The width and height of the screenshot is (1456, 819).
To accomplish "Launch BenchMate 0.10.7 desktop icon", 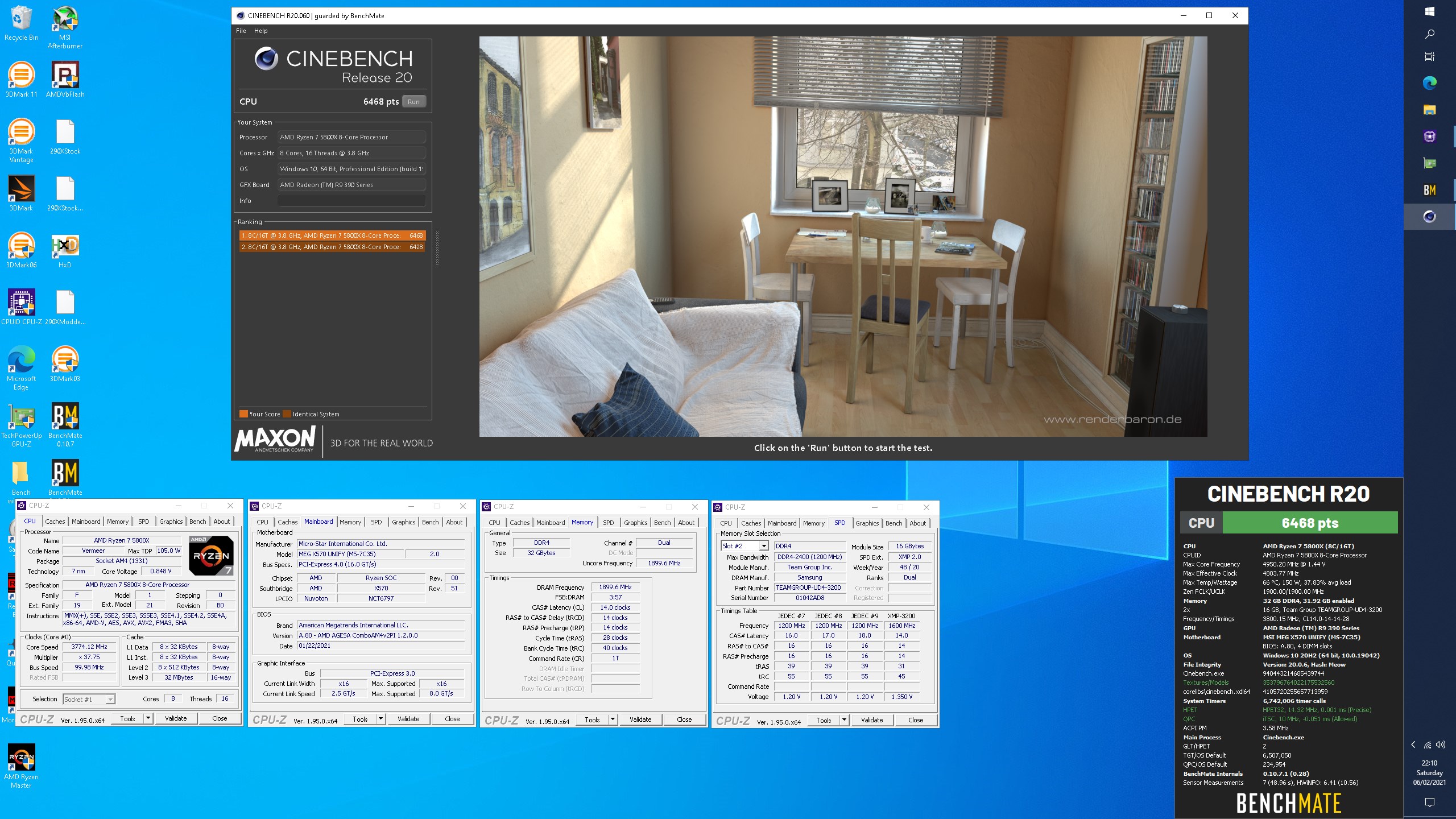I will click(65, 425).
